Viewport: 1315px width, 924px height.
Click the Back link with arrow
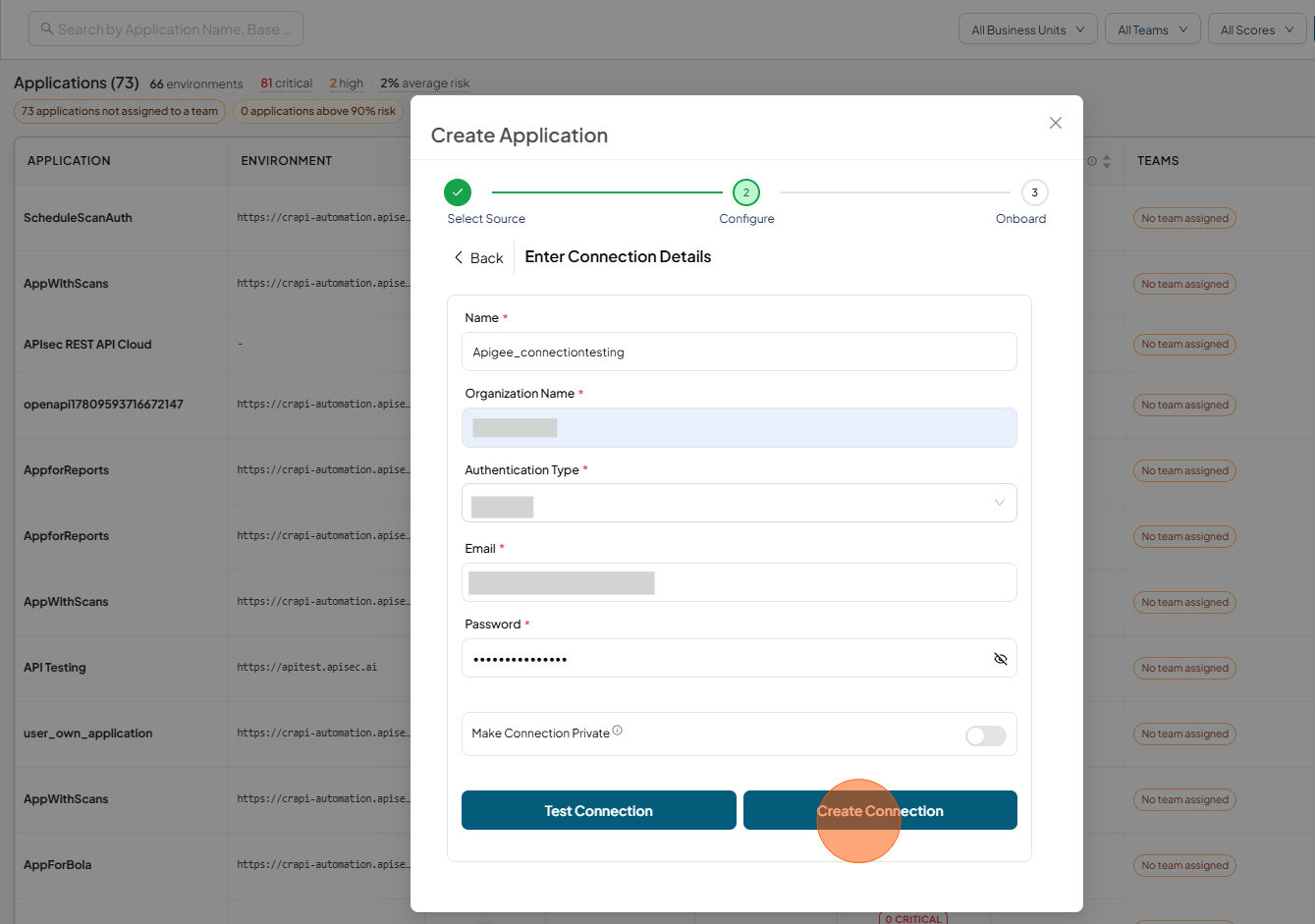pos(478,258)
